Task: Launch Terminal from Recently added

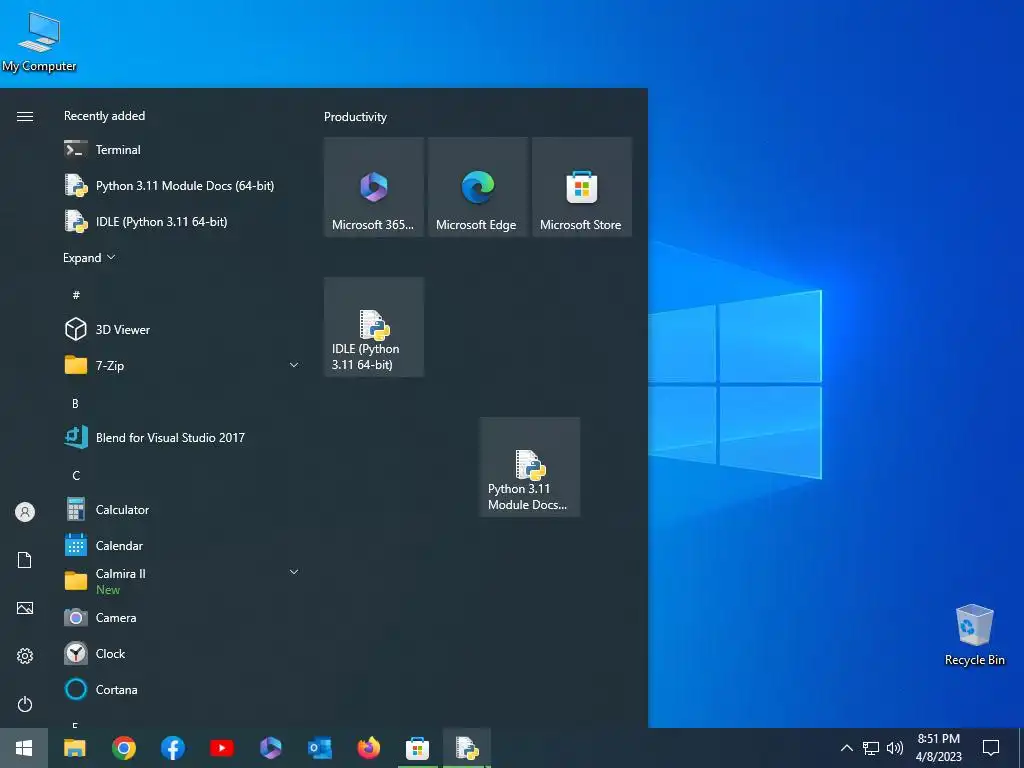Action: pos(183,150)
